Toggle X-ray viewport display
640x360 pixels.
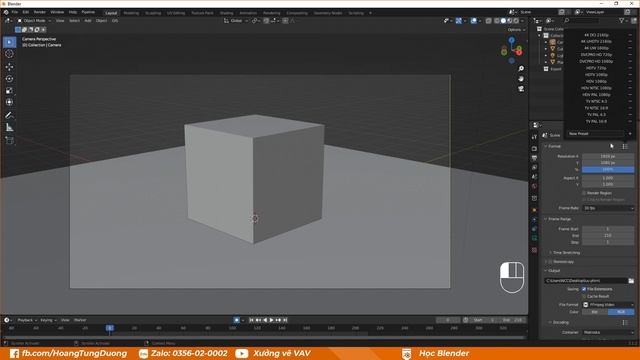pyautogui.click(x=489, y=20)
